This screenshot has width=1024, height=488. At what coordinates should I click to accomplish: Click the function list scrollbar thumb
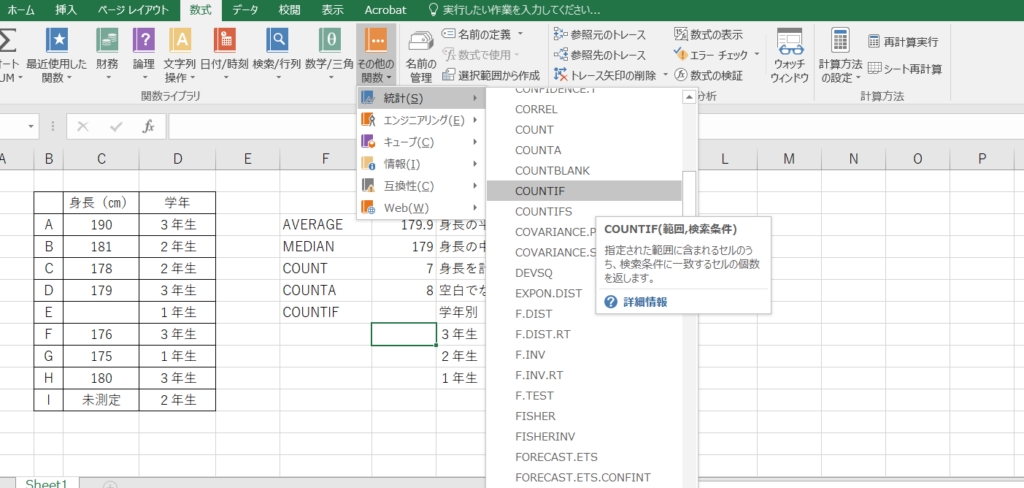tap(689, 195)
